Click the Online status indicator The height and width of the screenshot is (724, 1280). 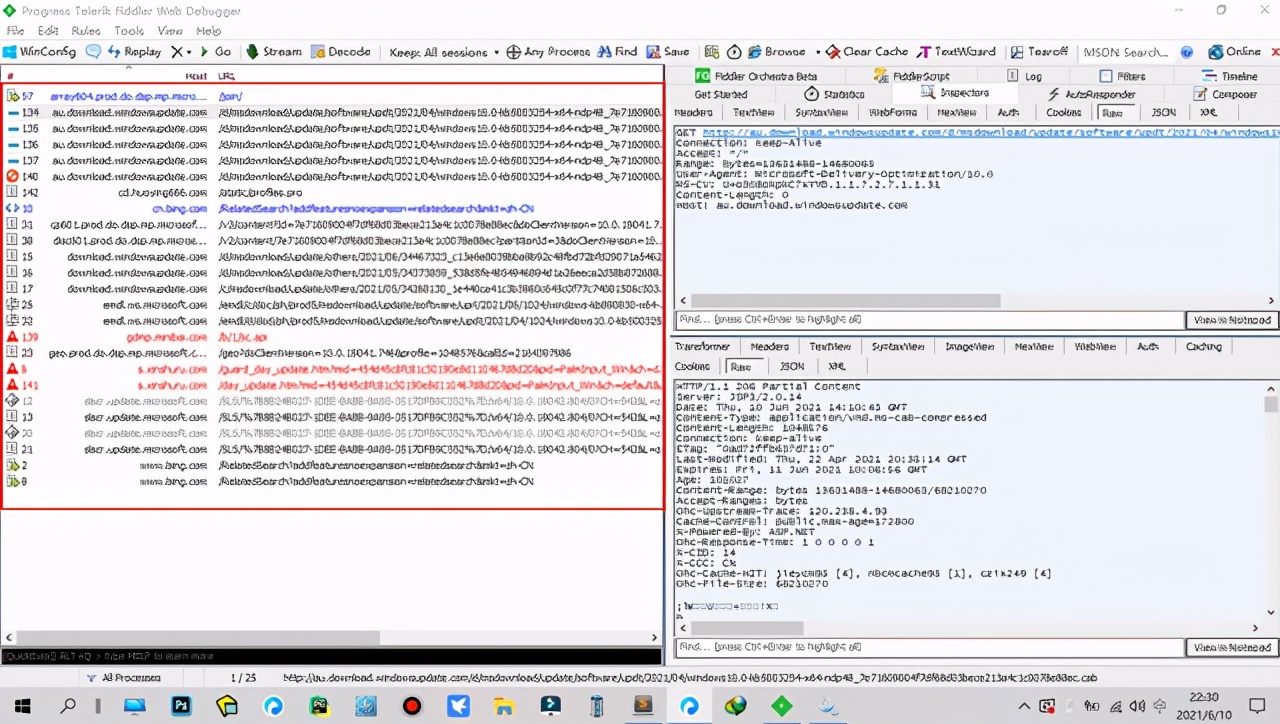[1235, 52]
